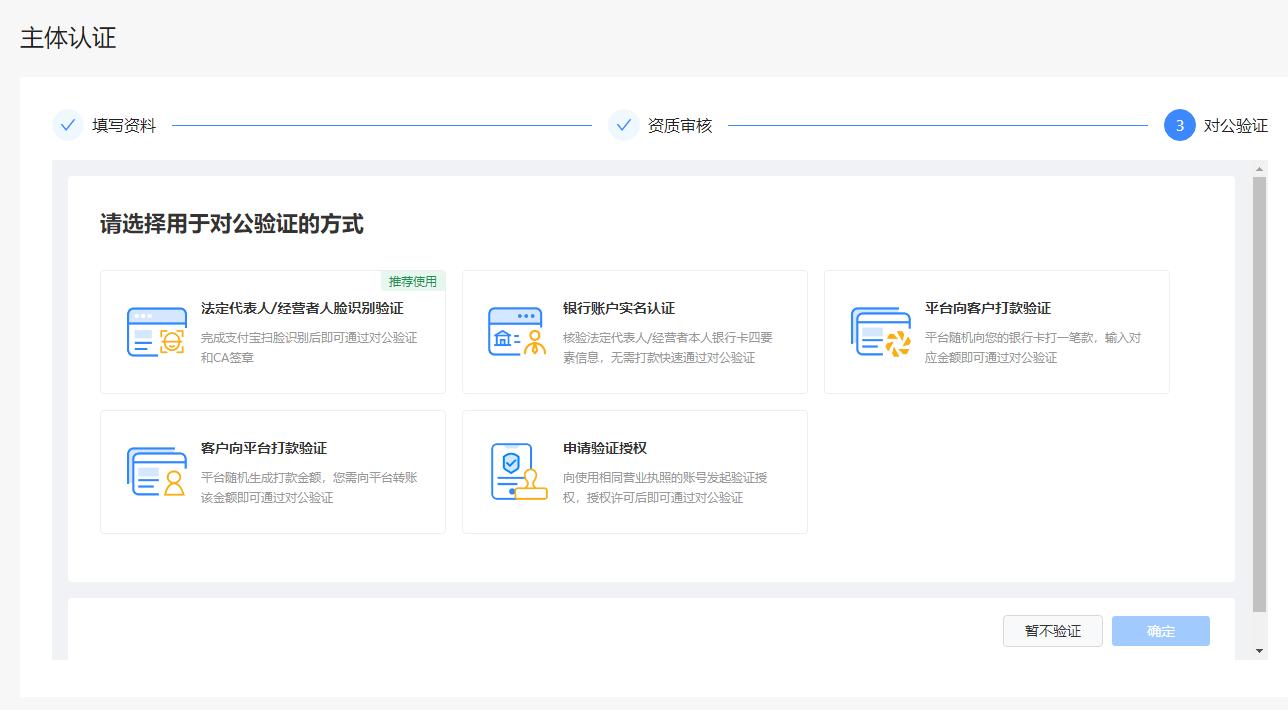Click the platform-pays-customer description text
1288x710 pixels.
pos(1033,347)
